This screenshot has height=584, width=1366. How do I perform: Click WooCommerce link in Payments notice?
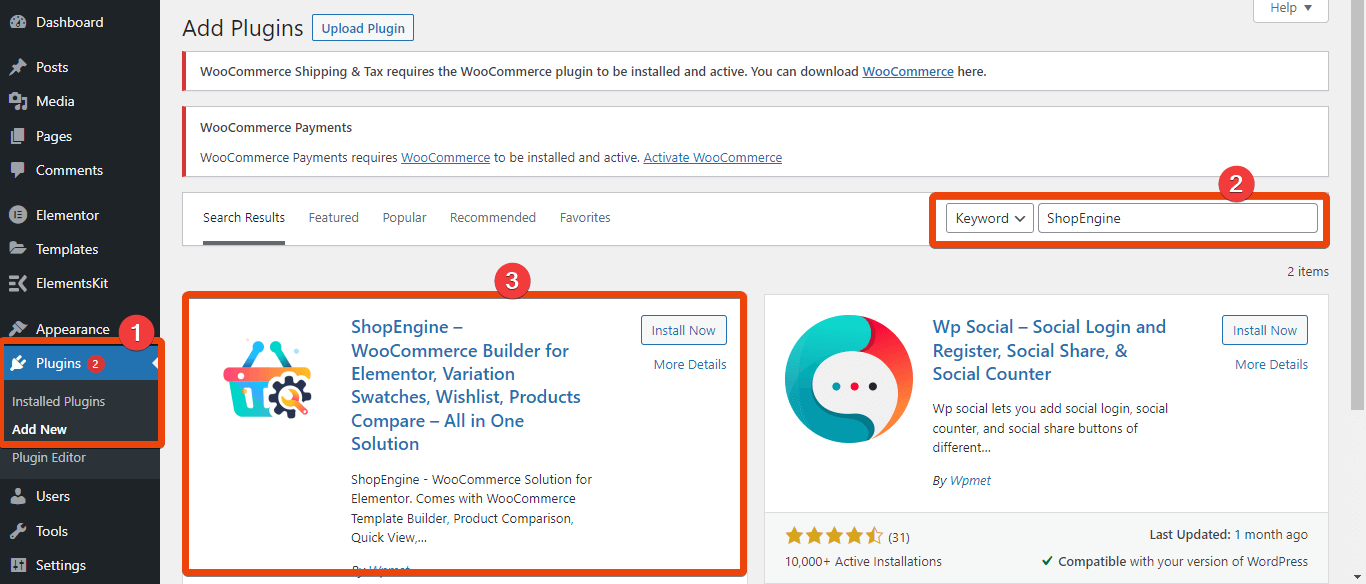(x=446, y=158)
